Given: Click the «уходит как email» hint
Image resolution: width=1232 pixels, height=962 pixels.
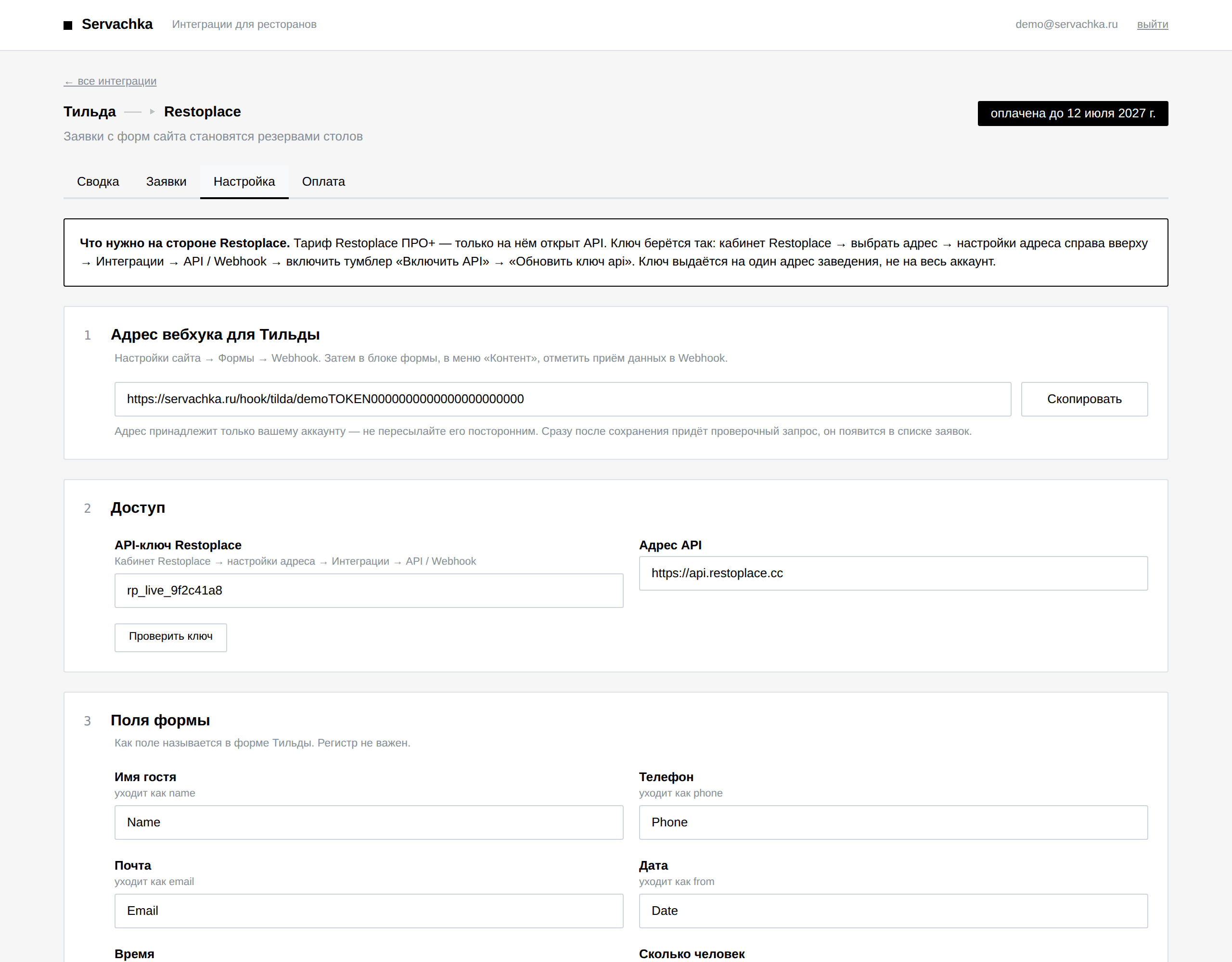Looking at the screenshot, I should 154,881.
